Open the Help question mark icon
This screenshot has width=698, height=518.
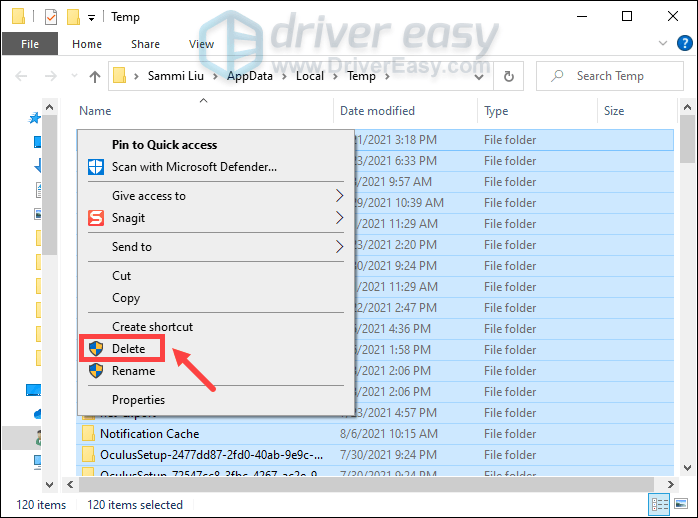[x=684, y=43]
